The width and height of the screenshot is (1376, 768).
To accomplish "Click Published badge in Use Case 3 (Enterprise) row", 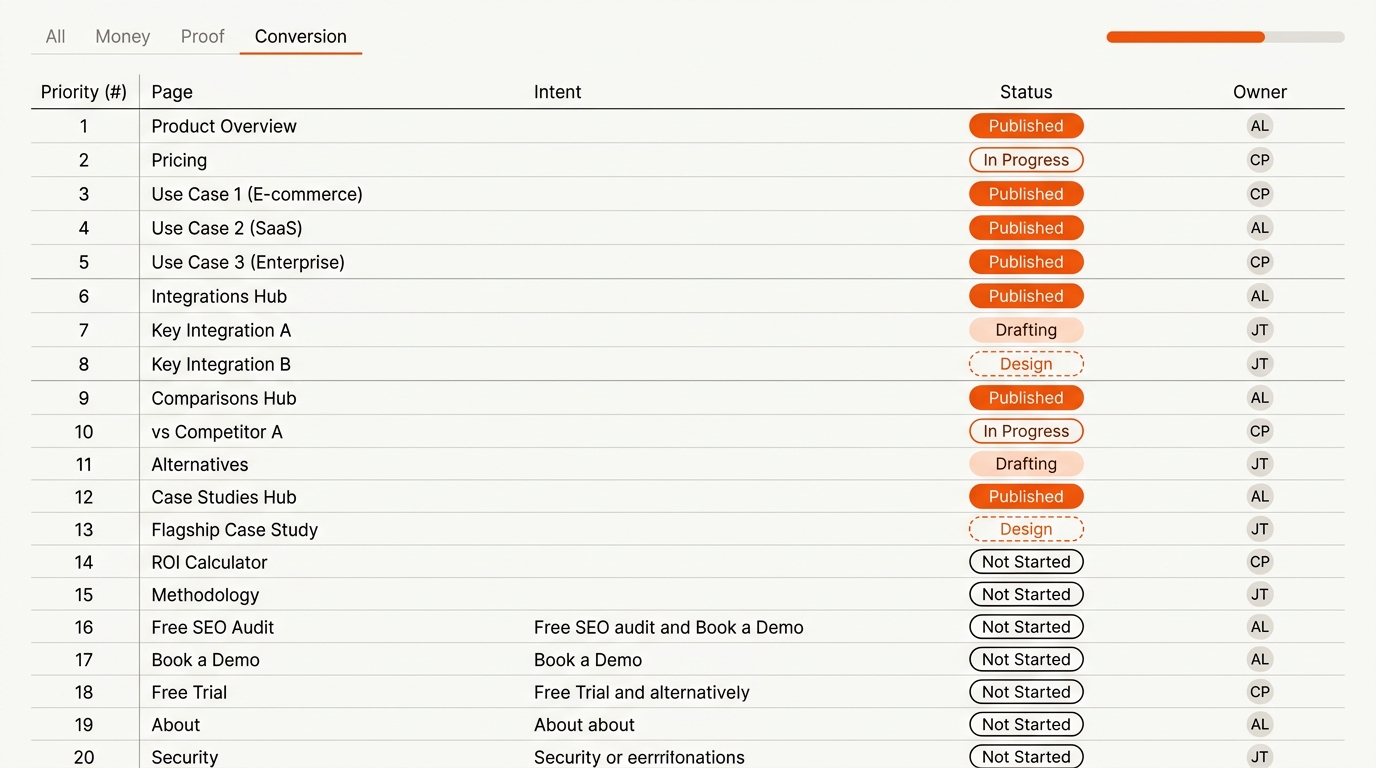I will coord(1026,262).
